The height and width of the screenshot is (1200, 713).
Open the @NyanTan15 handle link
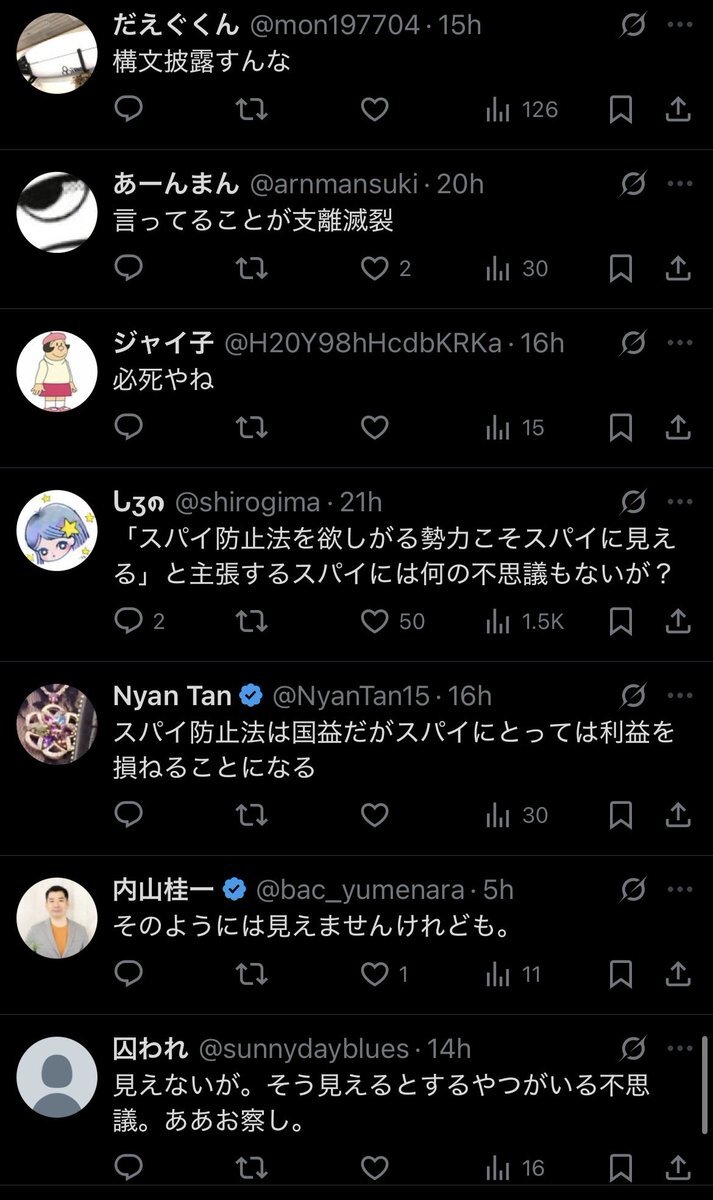click(x=350, y=695)
